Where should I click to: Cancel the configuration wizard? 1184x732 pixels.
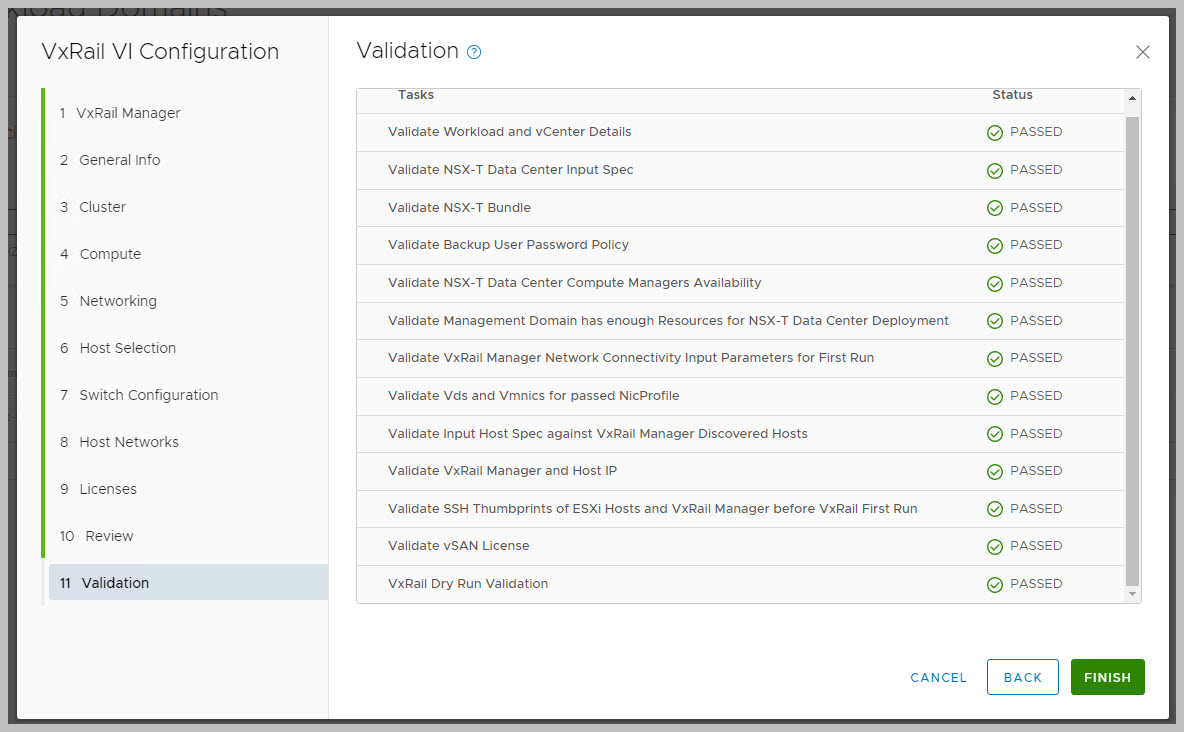click(938, 677)
